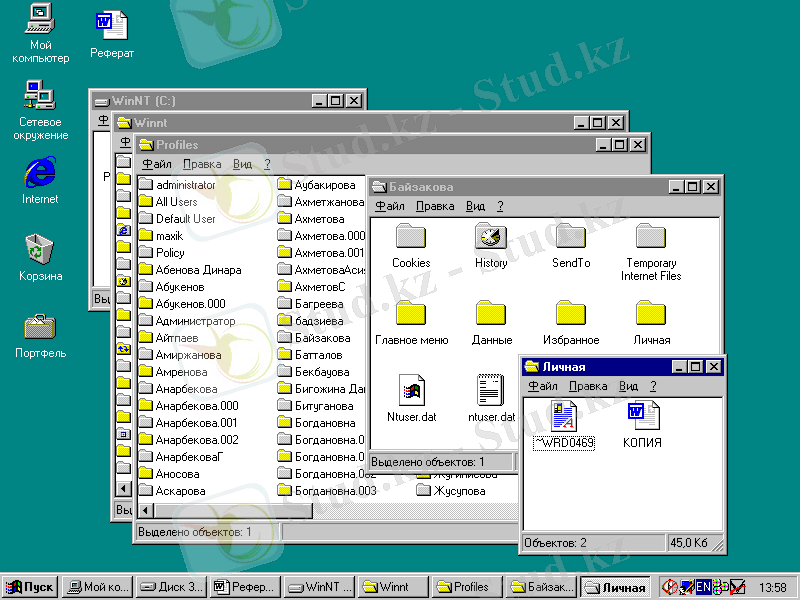Screen dimensions: 800x600
Task: Open Правка menu in Байзакова window
Action: [434, 206]
